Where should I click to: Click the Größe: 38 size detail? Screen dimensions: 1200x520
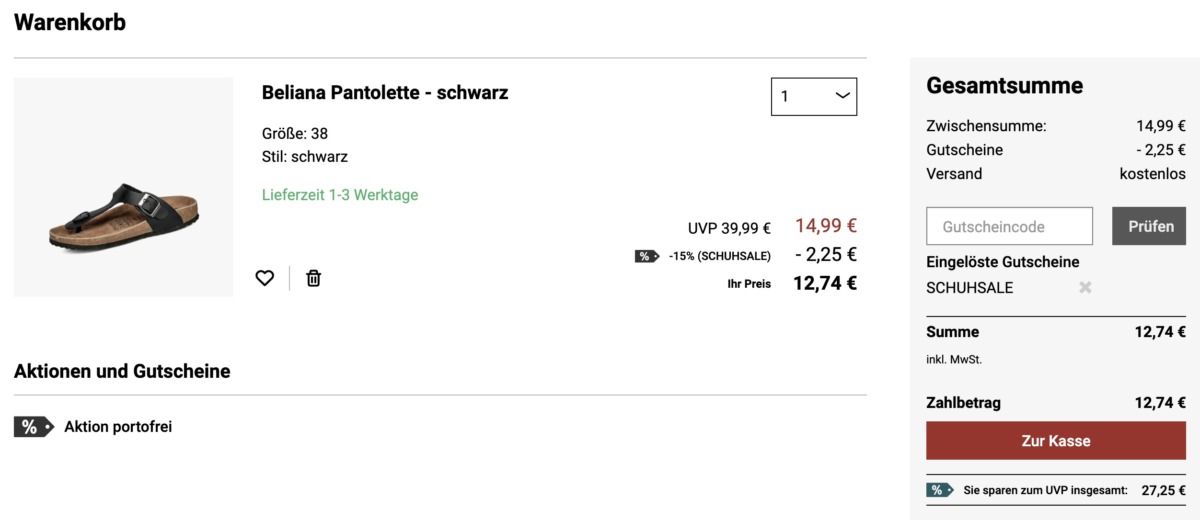tap(295, 133)
